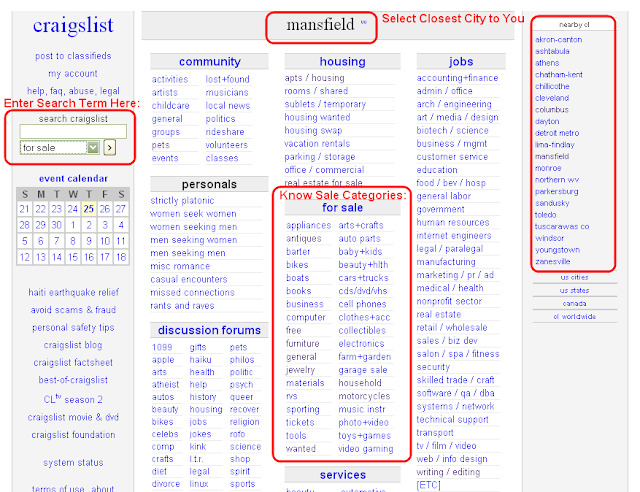640x492 pixels.
Task: Open rants and raves
Action: click(182, 306)
